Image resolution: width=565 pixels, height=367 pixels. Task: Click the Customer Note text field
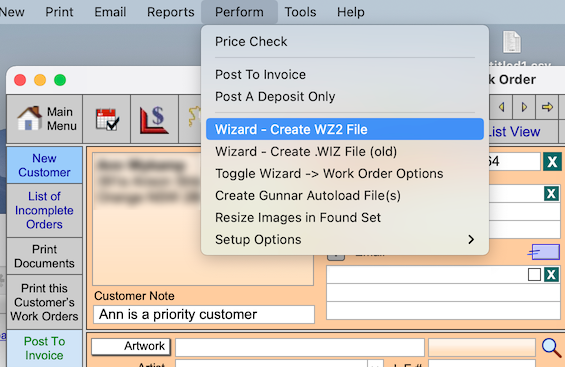coord(204,314)
